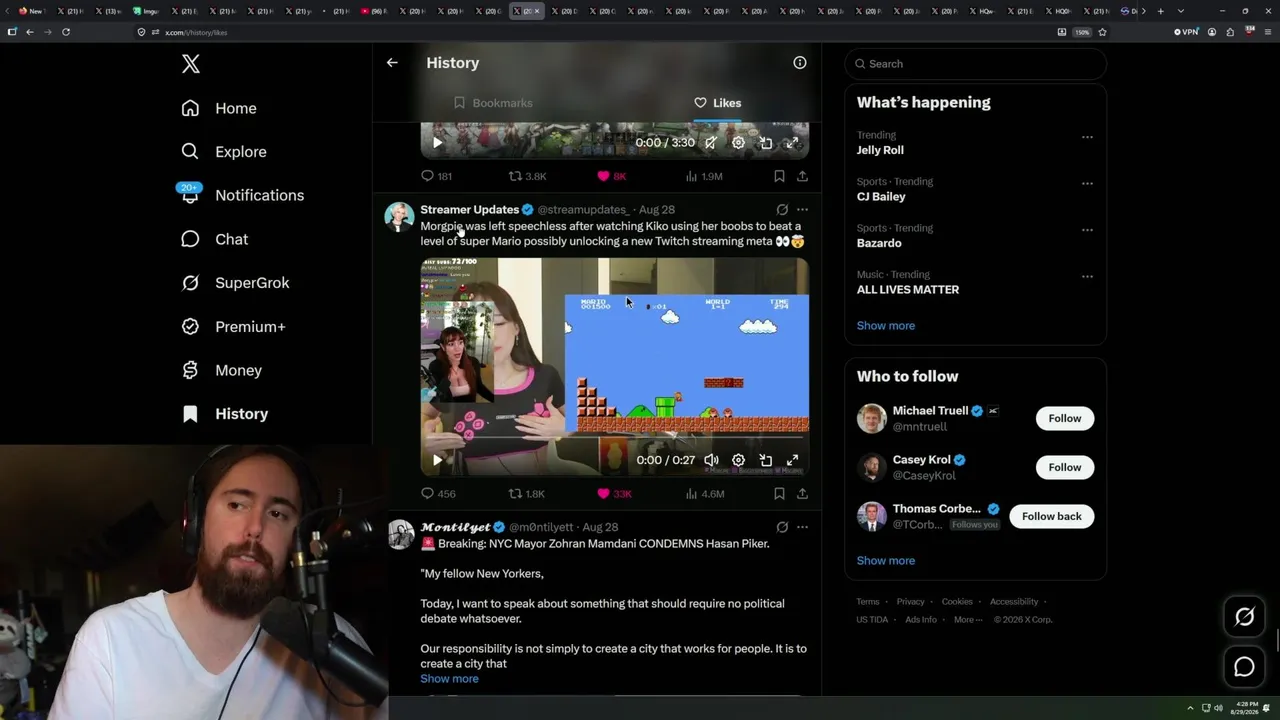Bookmark the Streamer Updates post
This screenshot has height=720, width=1280.
click(x=779, y=494)
